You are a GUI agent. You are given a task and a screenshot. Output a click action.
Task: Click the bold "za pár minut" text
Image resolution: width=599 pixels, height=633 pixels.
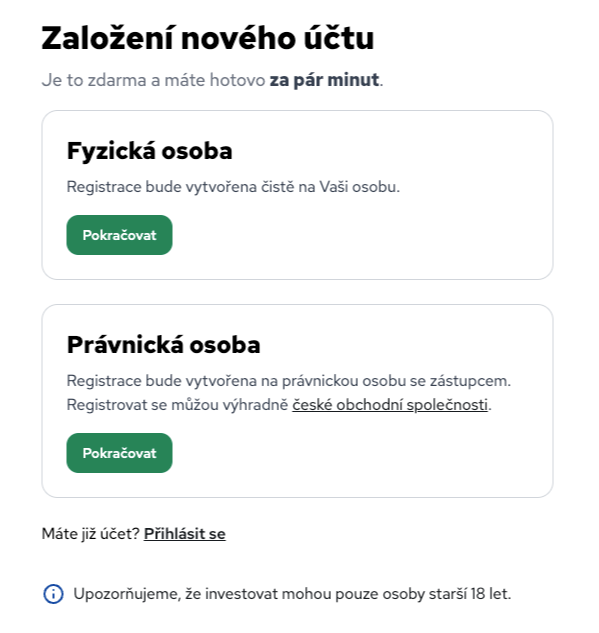click(x=325, y=80)
